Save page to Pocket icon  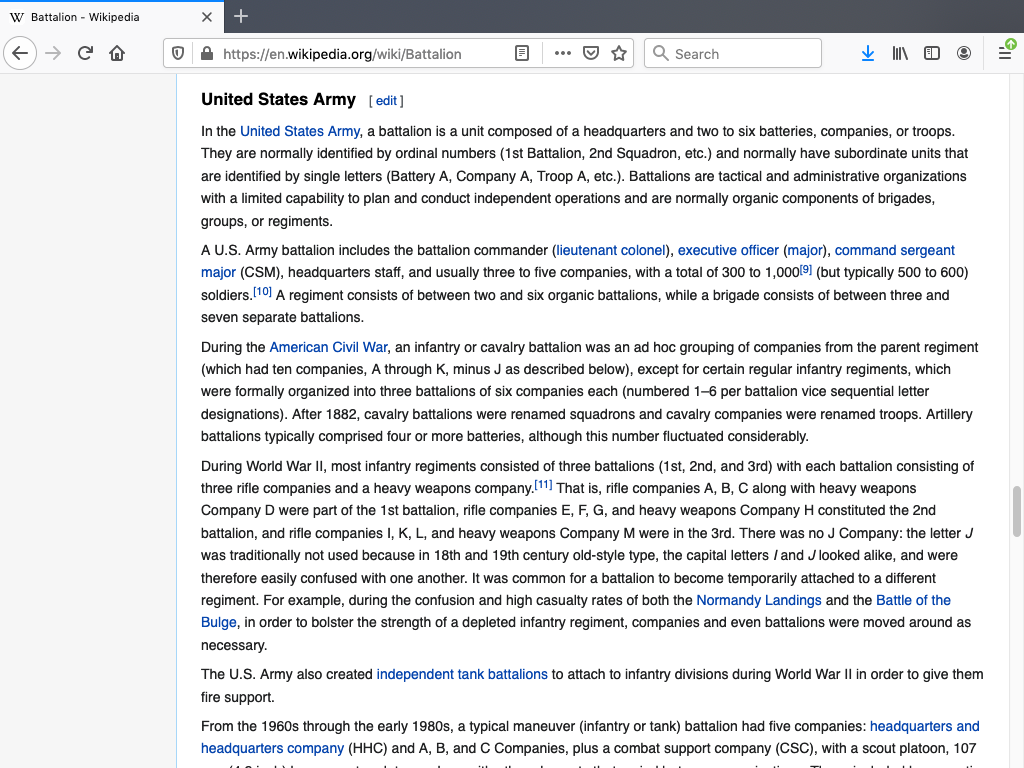(591, 53)
